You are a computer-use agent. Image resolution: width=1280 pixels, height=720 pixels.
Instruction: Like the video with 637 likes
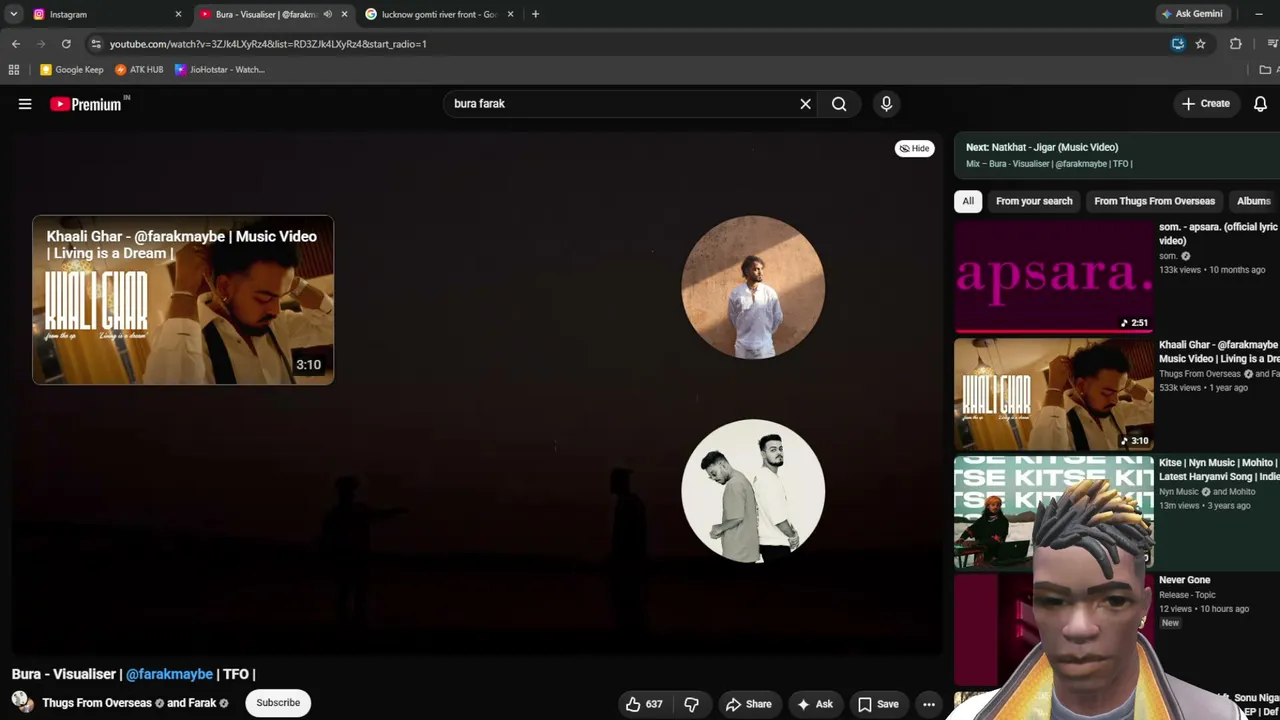click(x=643, y=704)
